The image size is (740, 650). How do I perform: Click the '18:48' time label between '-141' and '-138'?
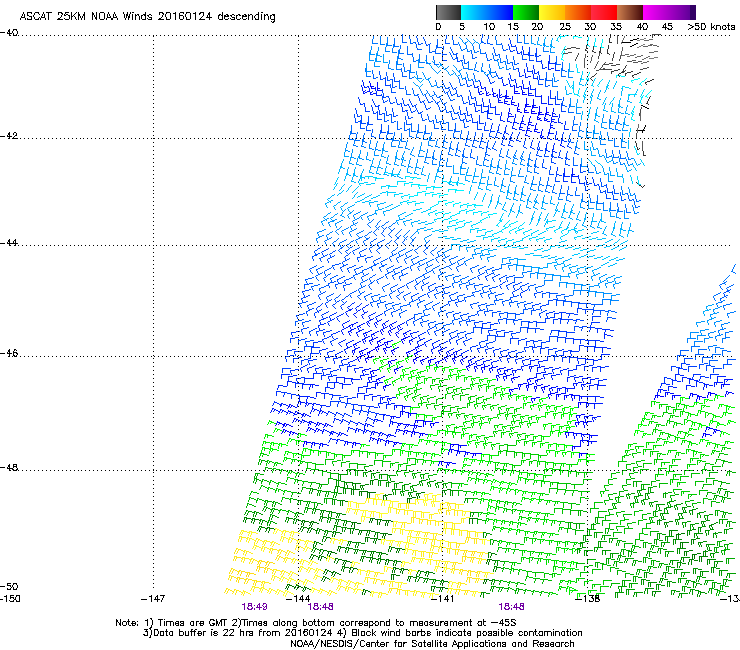pos(512,607)
